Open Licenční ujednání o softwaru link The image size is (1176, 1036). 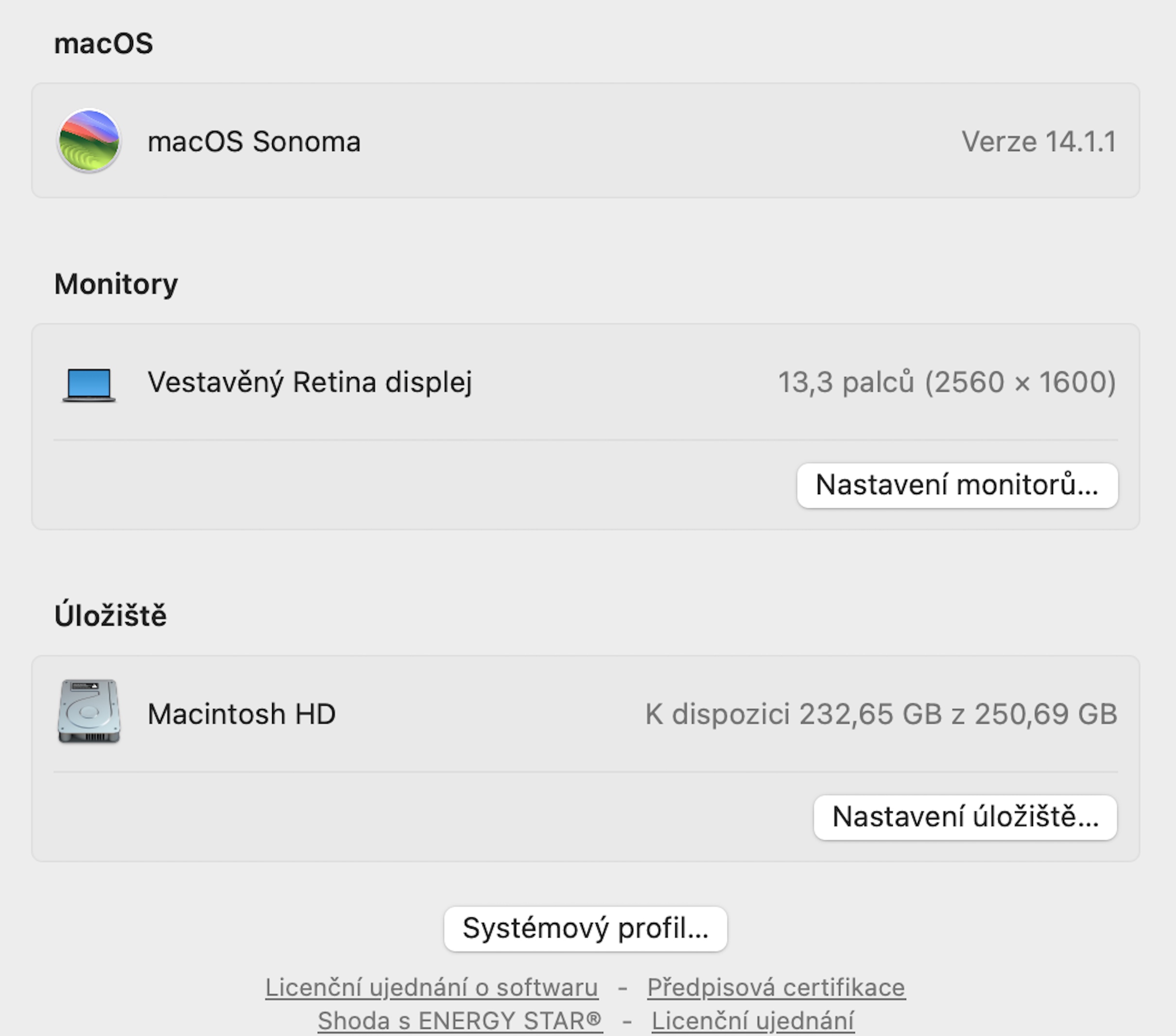432,987
